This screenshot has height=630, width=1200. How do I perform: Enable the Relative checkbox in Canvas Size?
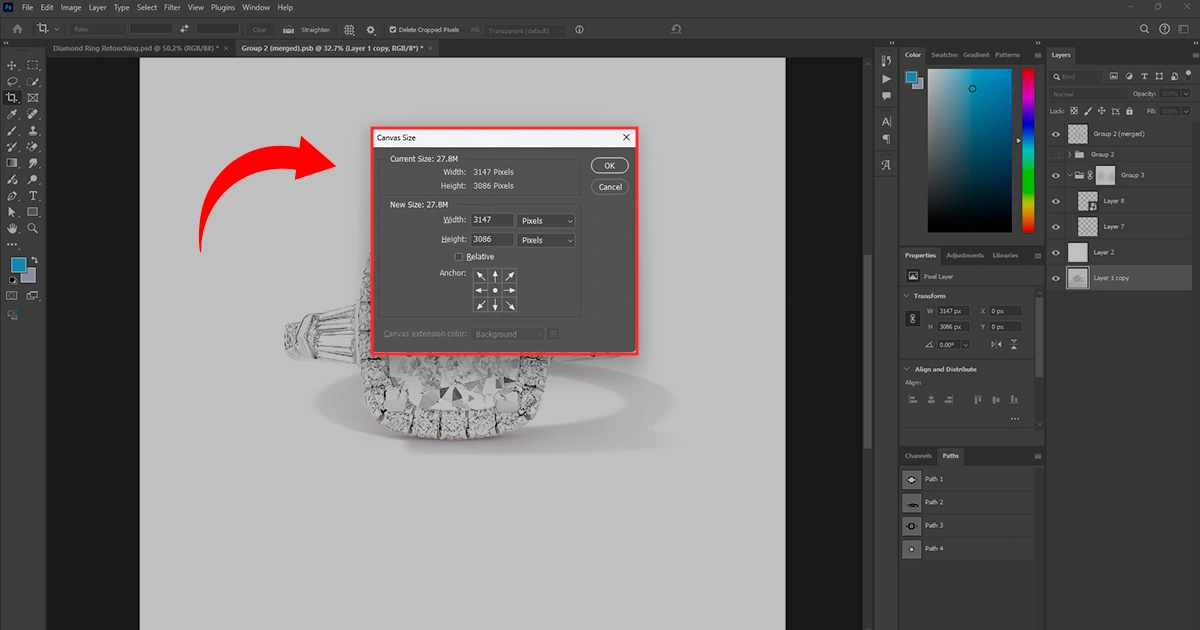(459, 257)
